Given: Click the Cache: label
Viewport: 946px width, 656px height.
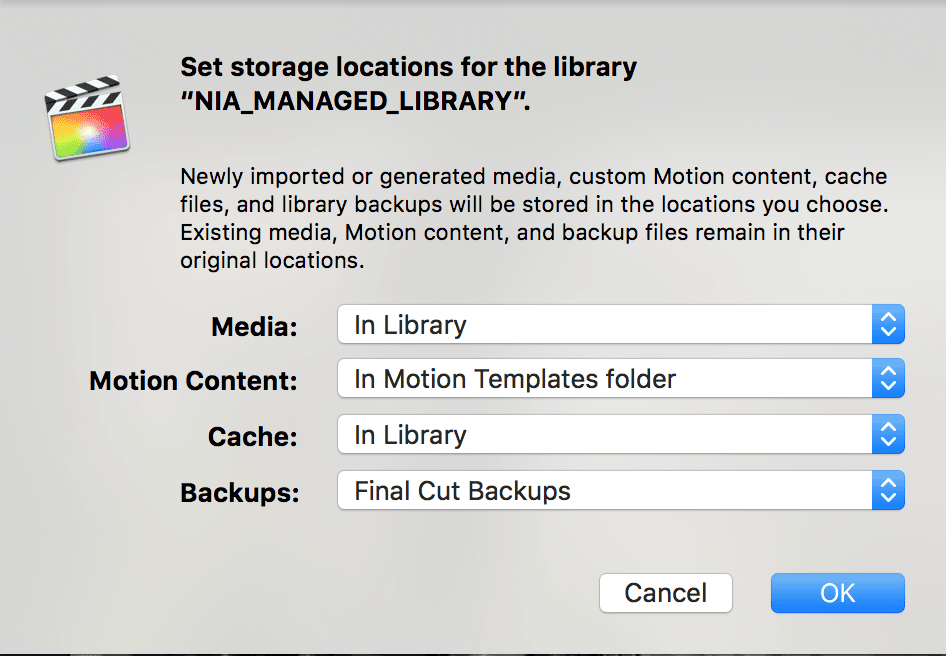Looking at the screenshot, I should click(x=252, y=436).
